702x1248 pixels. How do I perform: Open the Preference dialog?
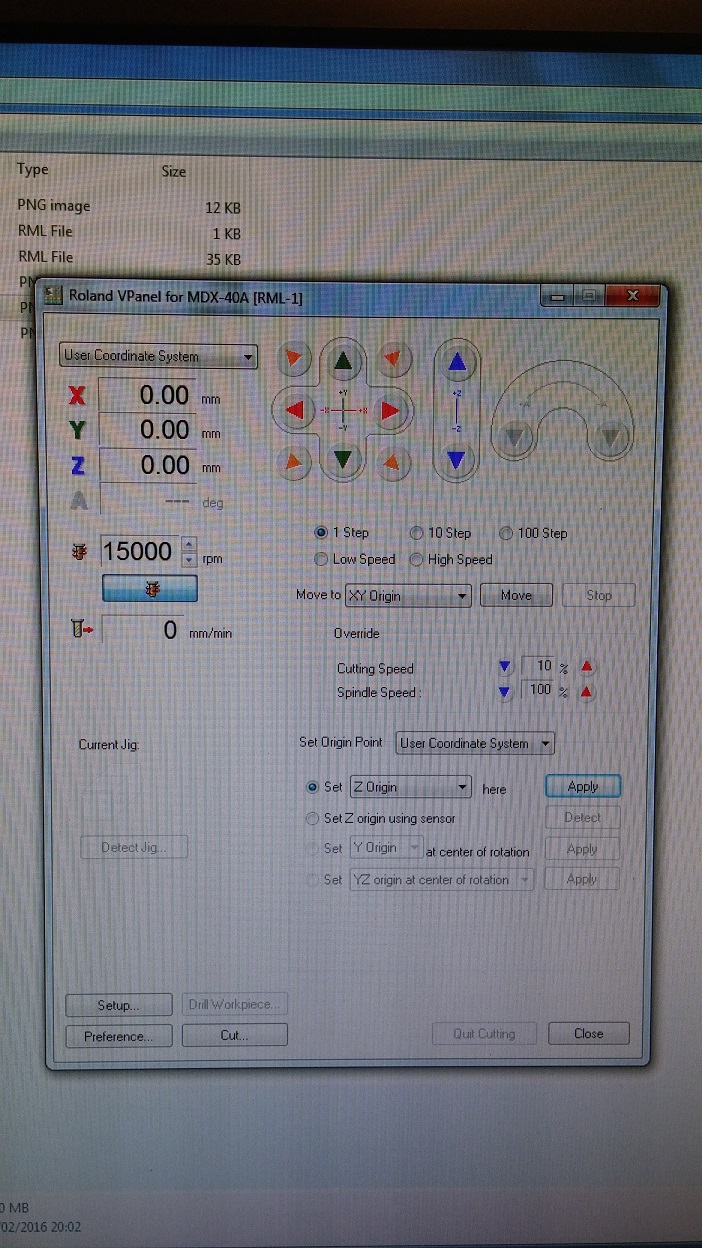(118, 1036)
